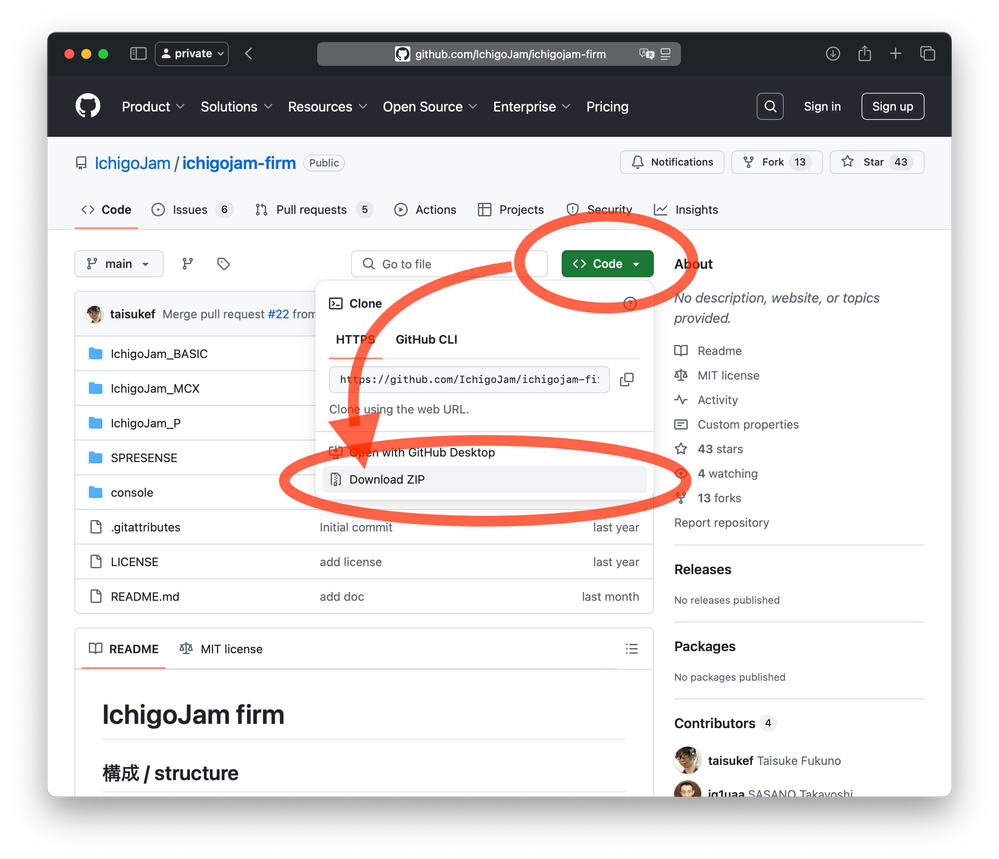Open README.md file
The image size is (999, 859).
pos(145,596)
